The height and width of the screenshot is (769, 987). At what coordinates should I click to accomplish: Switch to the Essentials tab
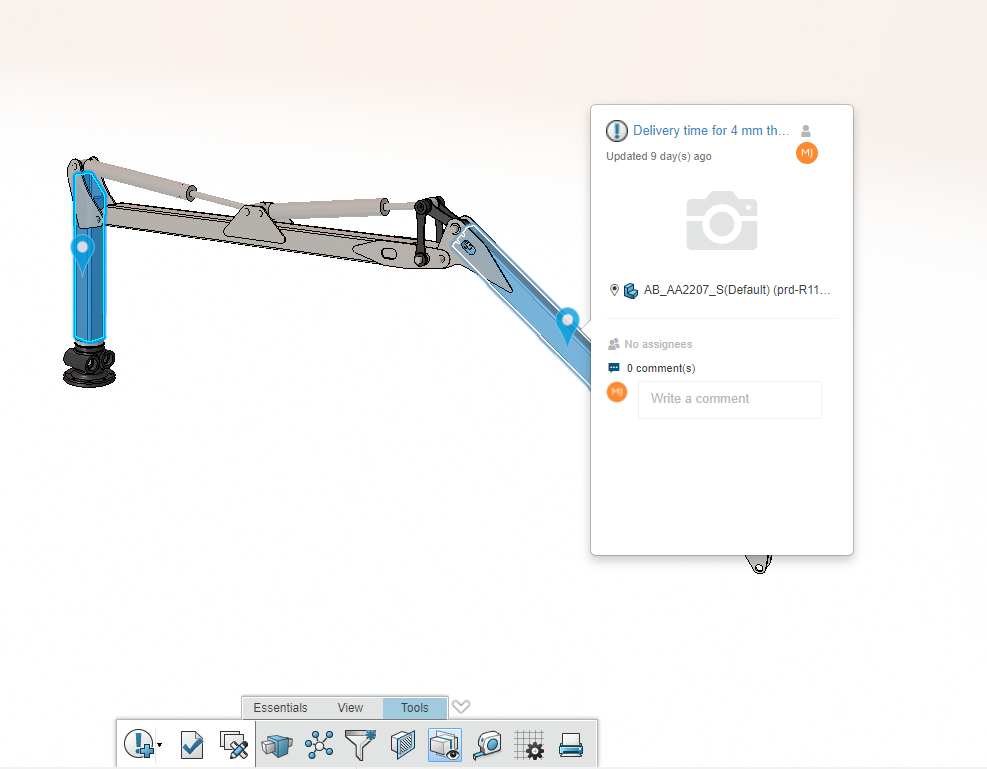[x=280, y=708]
